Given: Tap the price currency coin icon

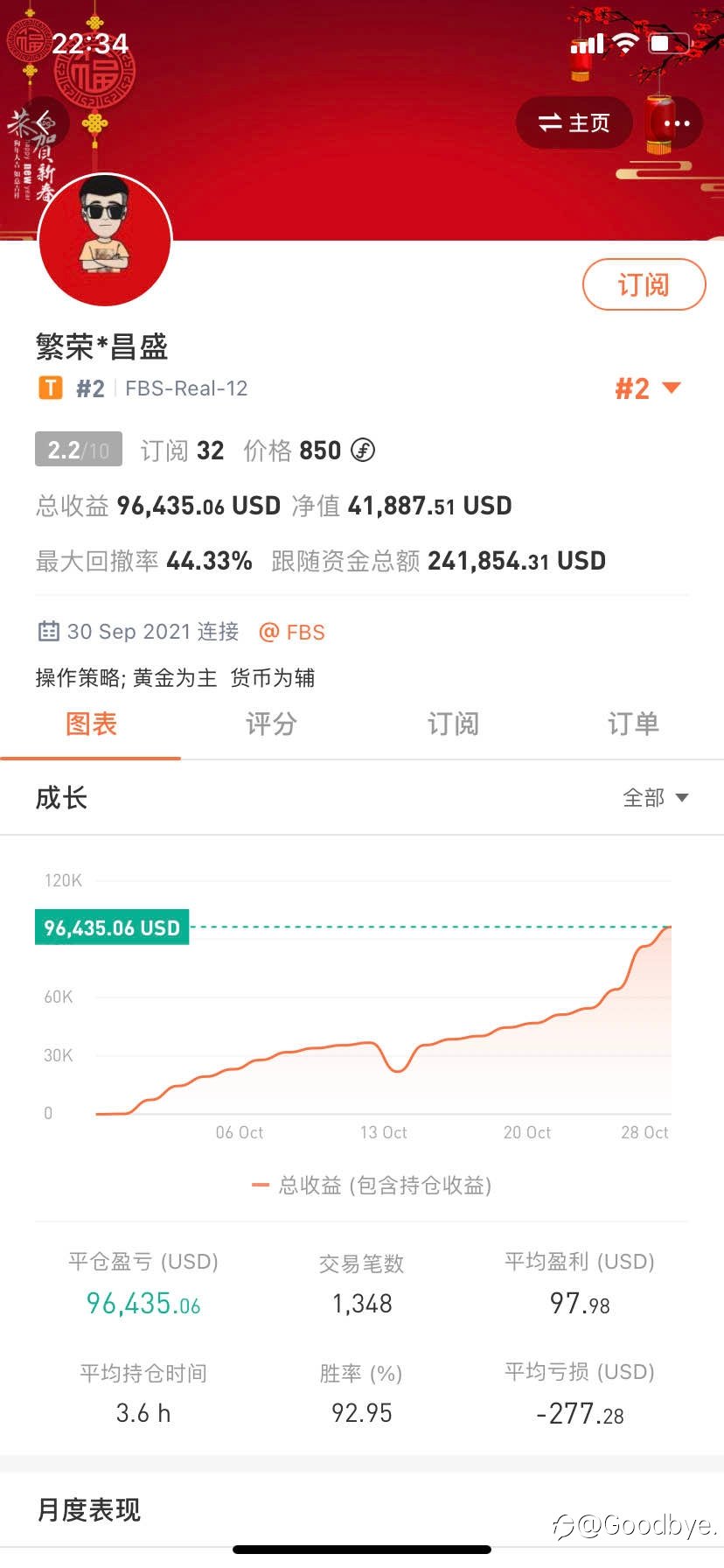Looking at the screenshot, I should tap(363, 450).
